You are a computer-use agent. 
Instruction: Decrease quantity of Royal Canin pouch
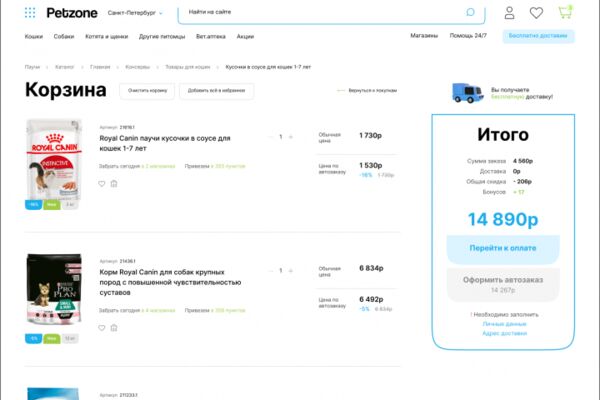(271, 137)
